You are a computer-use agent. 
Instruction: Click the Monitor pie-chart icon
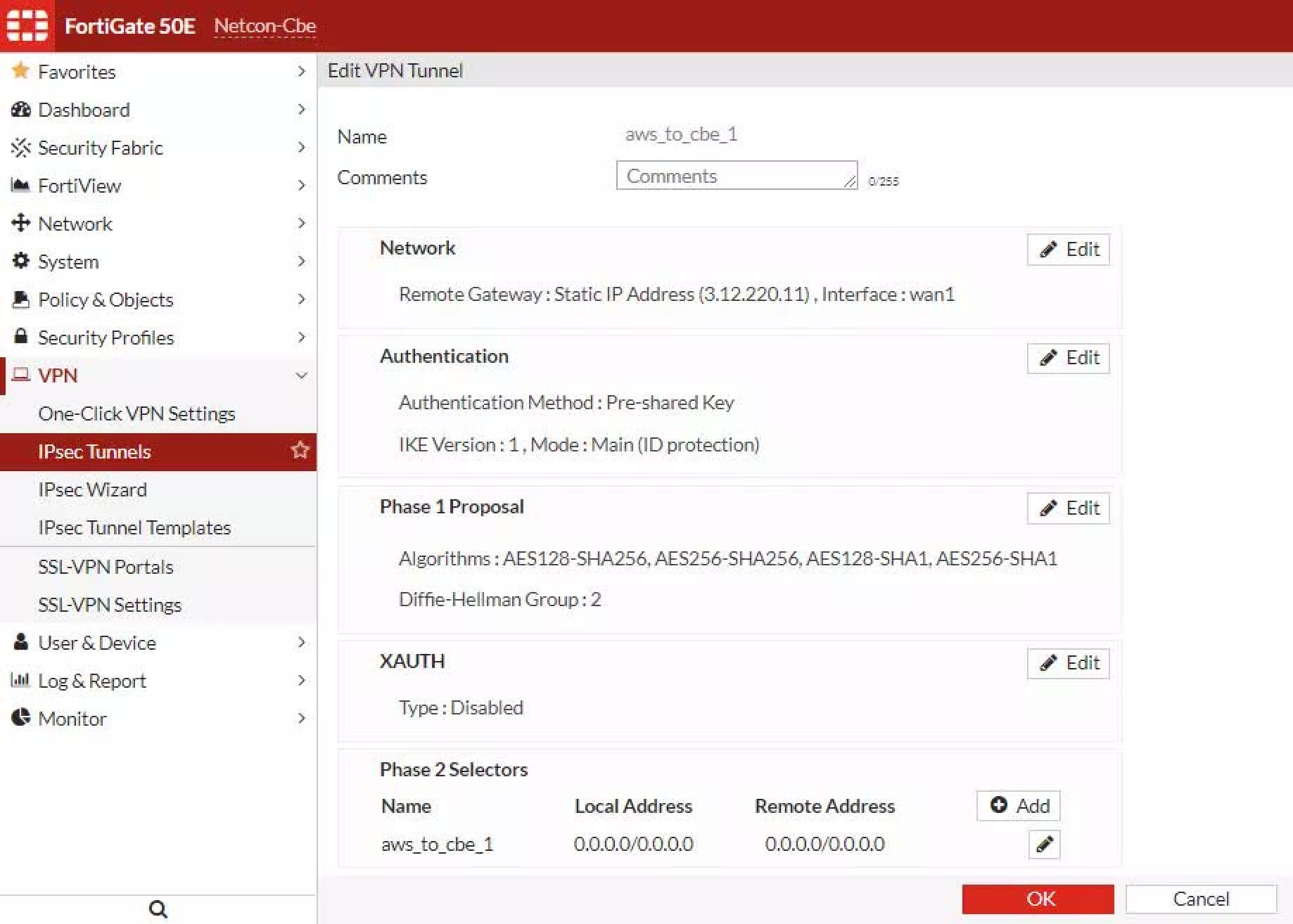(x=21, y=717)
